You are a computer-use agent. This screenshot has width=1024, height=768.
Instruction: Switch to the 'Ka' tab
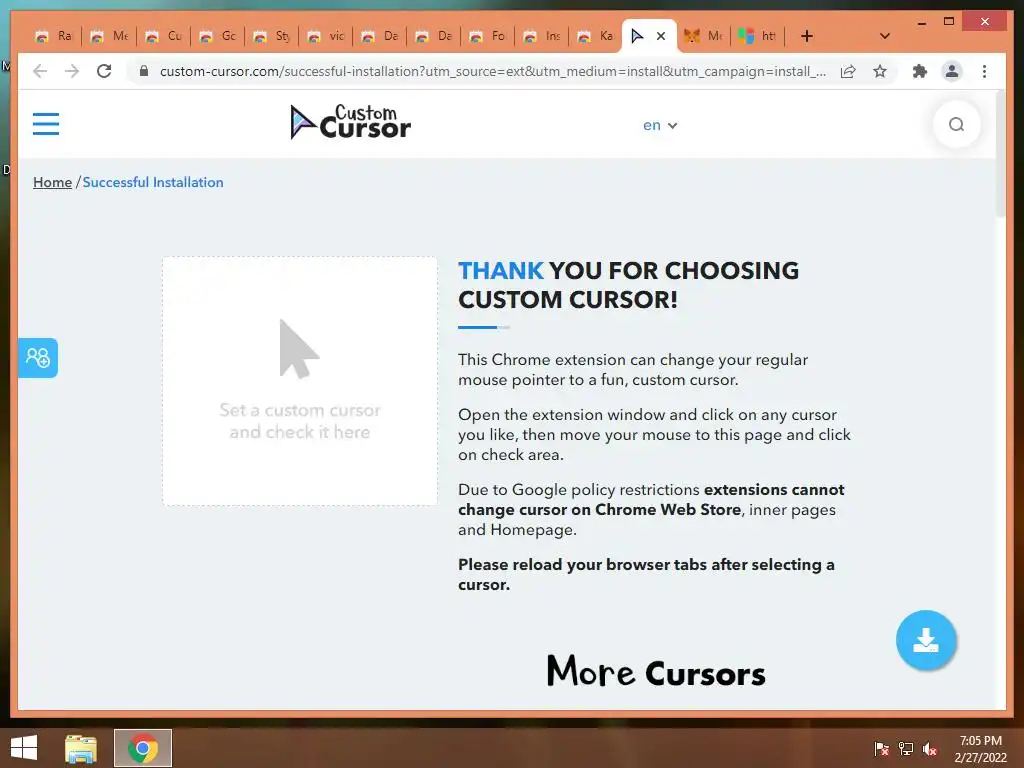596,36
